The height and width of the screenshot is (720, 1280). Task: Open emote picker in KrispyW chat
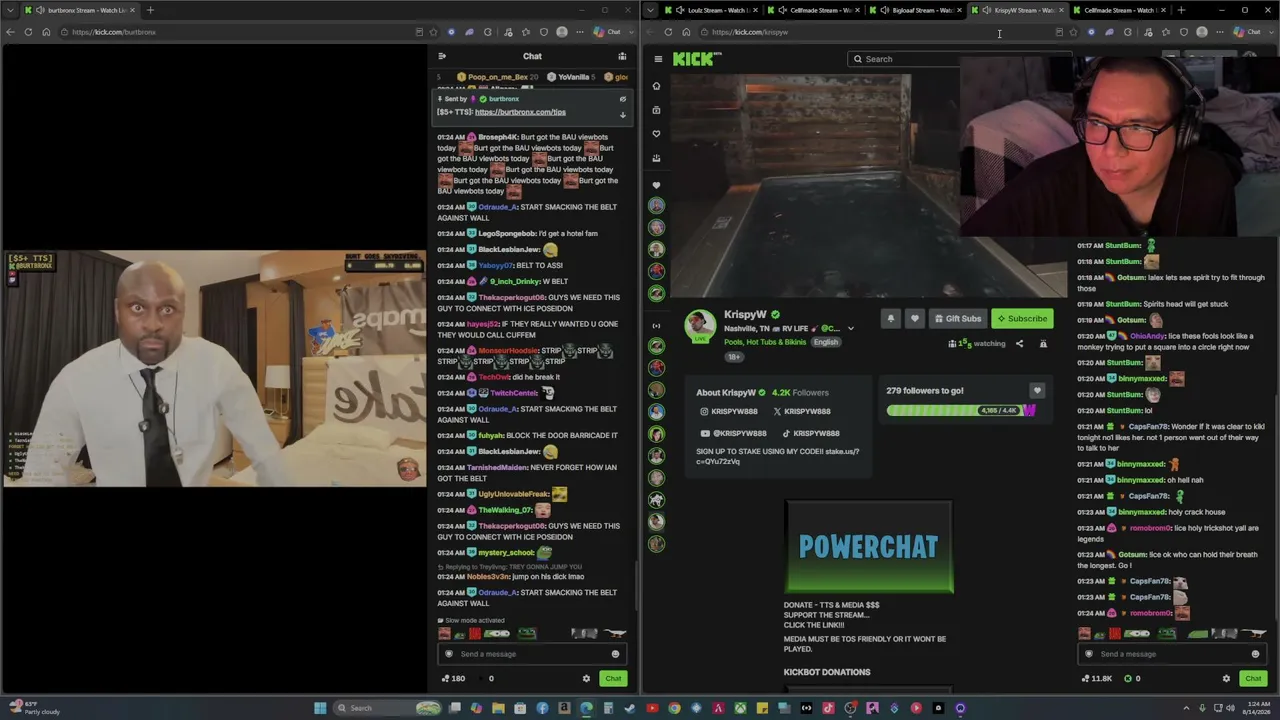(1255, 654)
